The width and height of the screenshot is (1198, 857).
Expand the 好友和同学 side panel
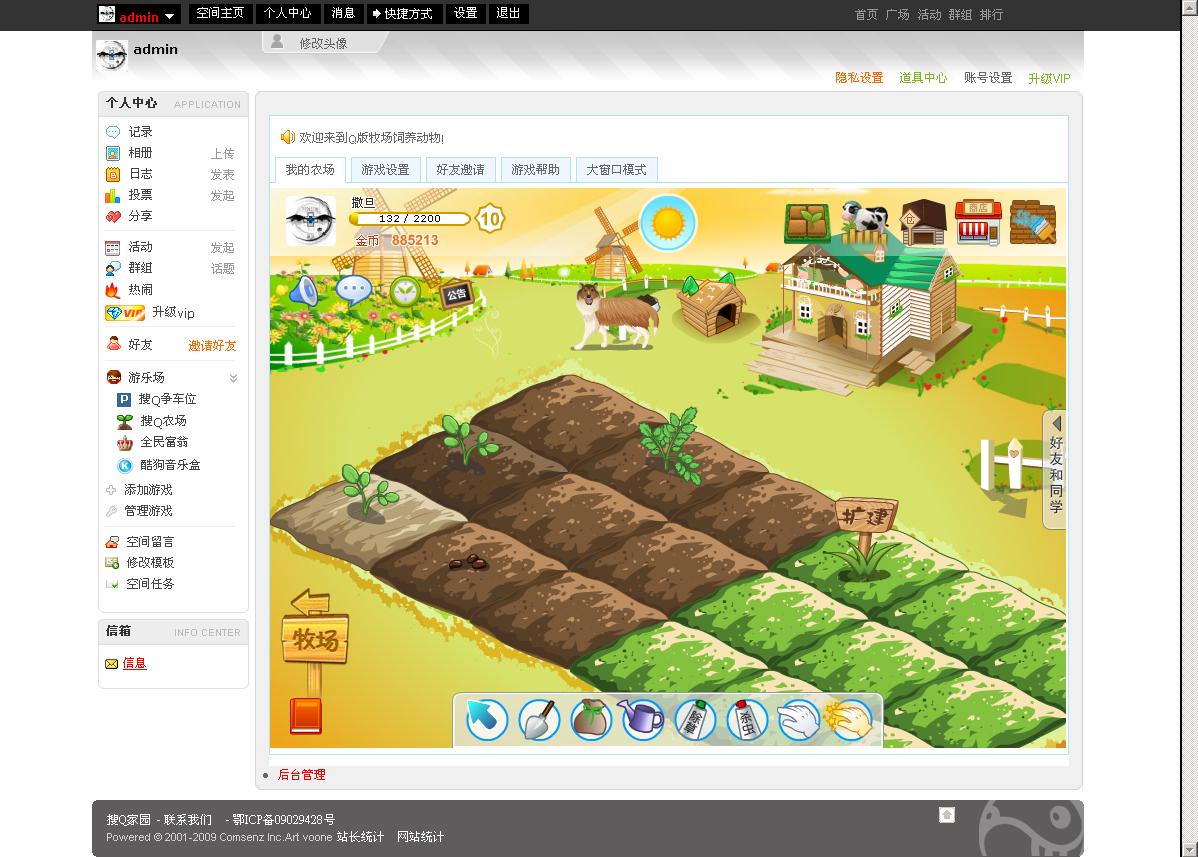(1055, 469)
